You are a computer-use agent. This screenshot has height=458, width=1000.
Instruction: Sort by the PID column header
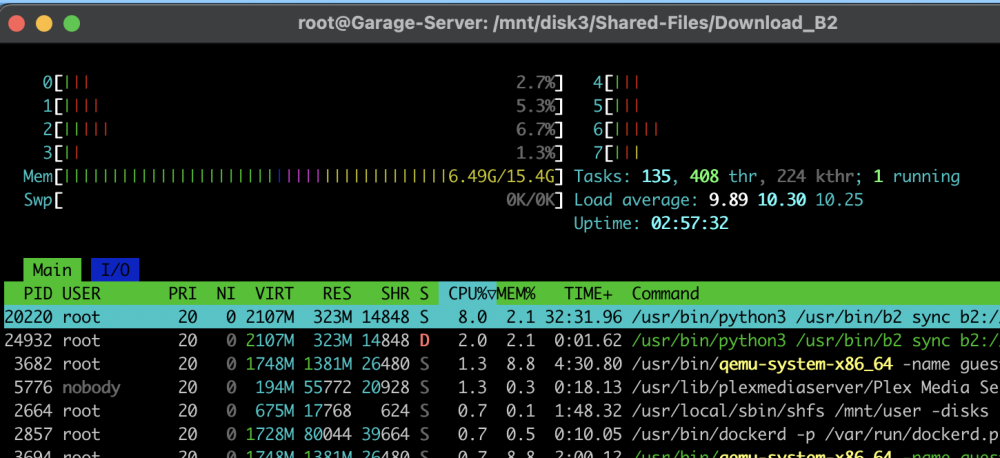(x=38, y=293)
